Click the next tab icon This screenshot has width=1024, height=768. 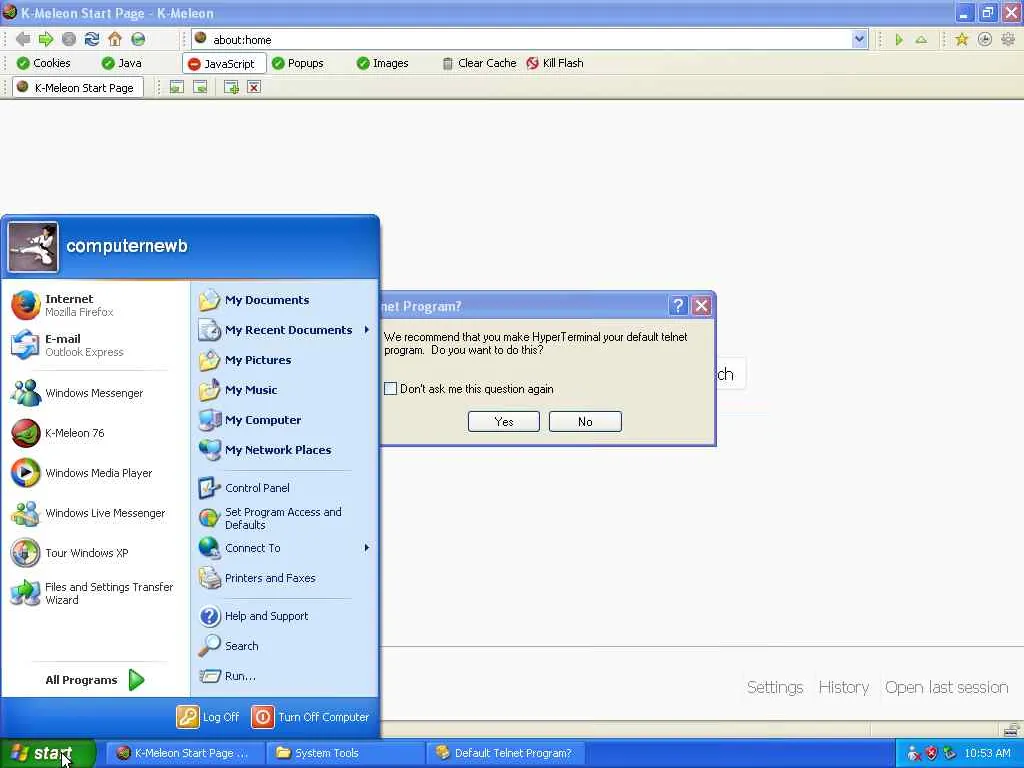pos(200,87)
